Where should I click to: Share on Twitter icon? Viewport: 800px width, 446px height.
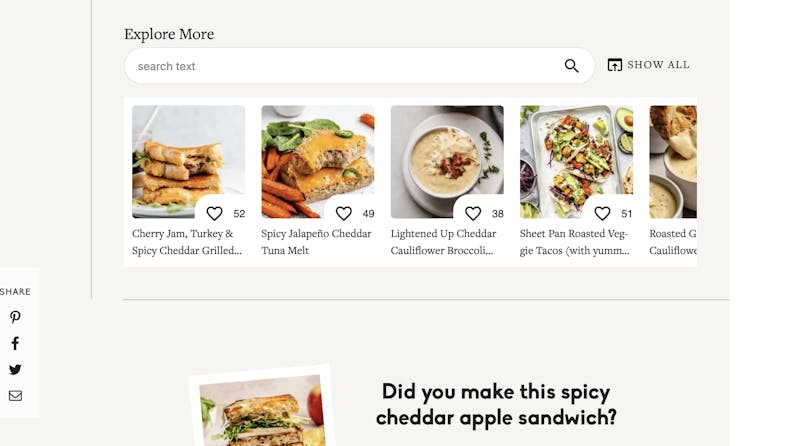click(x=15, y=369)
